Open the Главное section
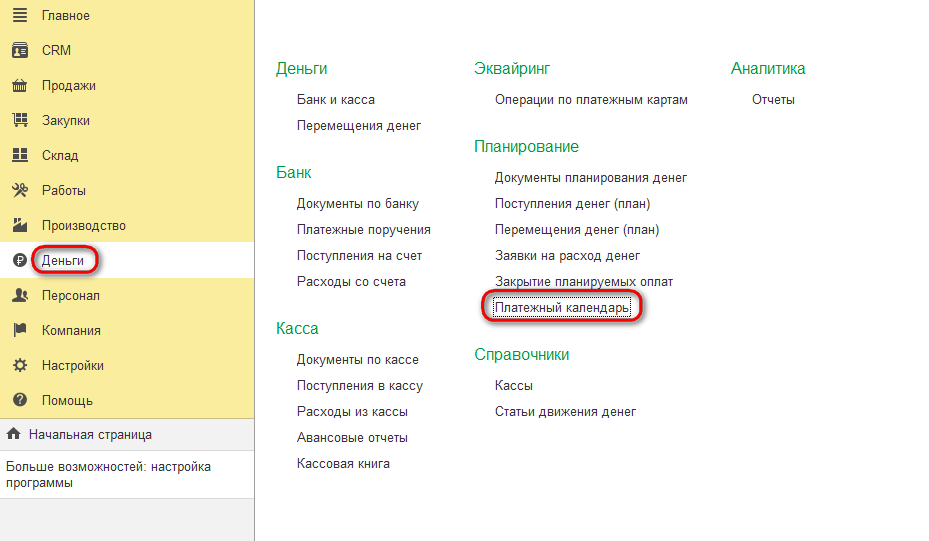The height and width of the screenshot is (541, 929). 65,16
